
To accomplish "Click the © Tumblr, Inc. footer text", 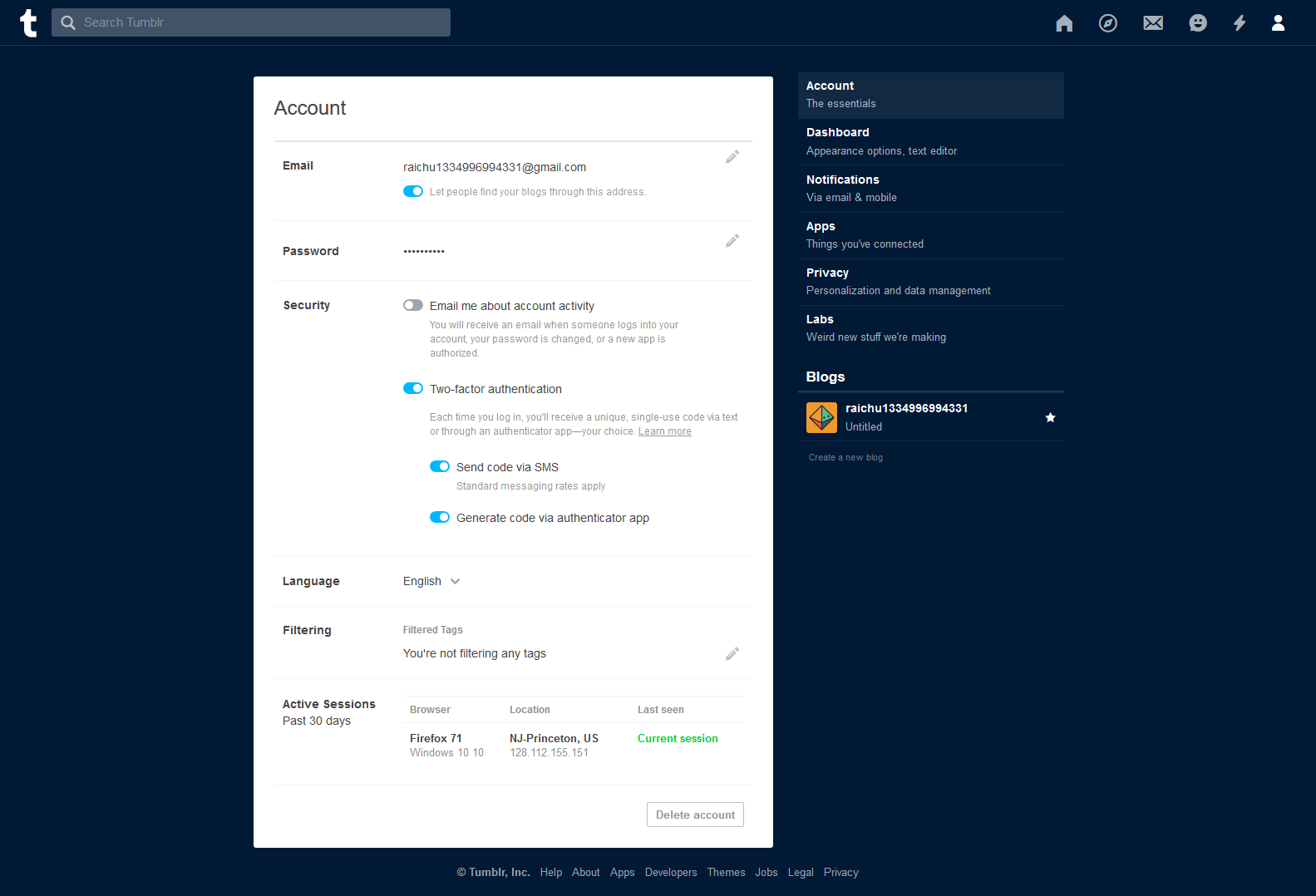I will click(x=494, y=872).
